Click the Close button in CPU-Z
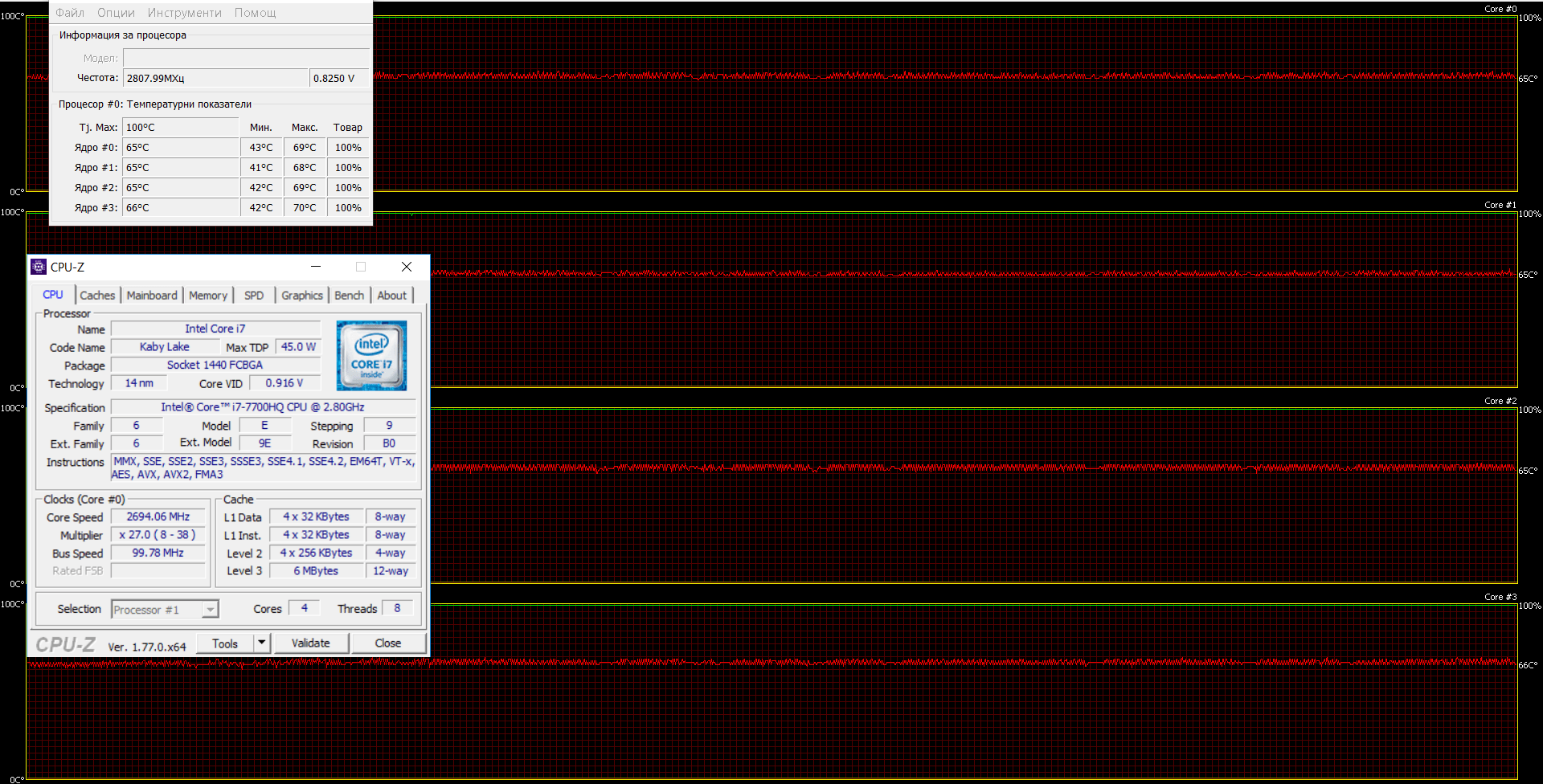 click(x=388, y=643)
